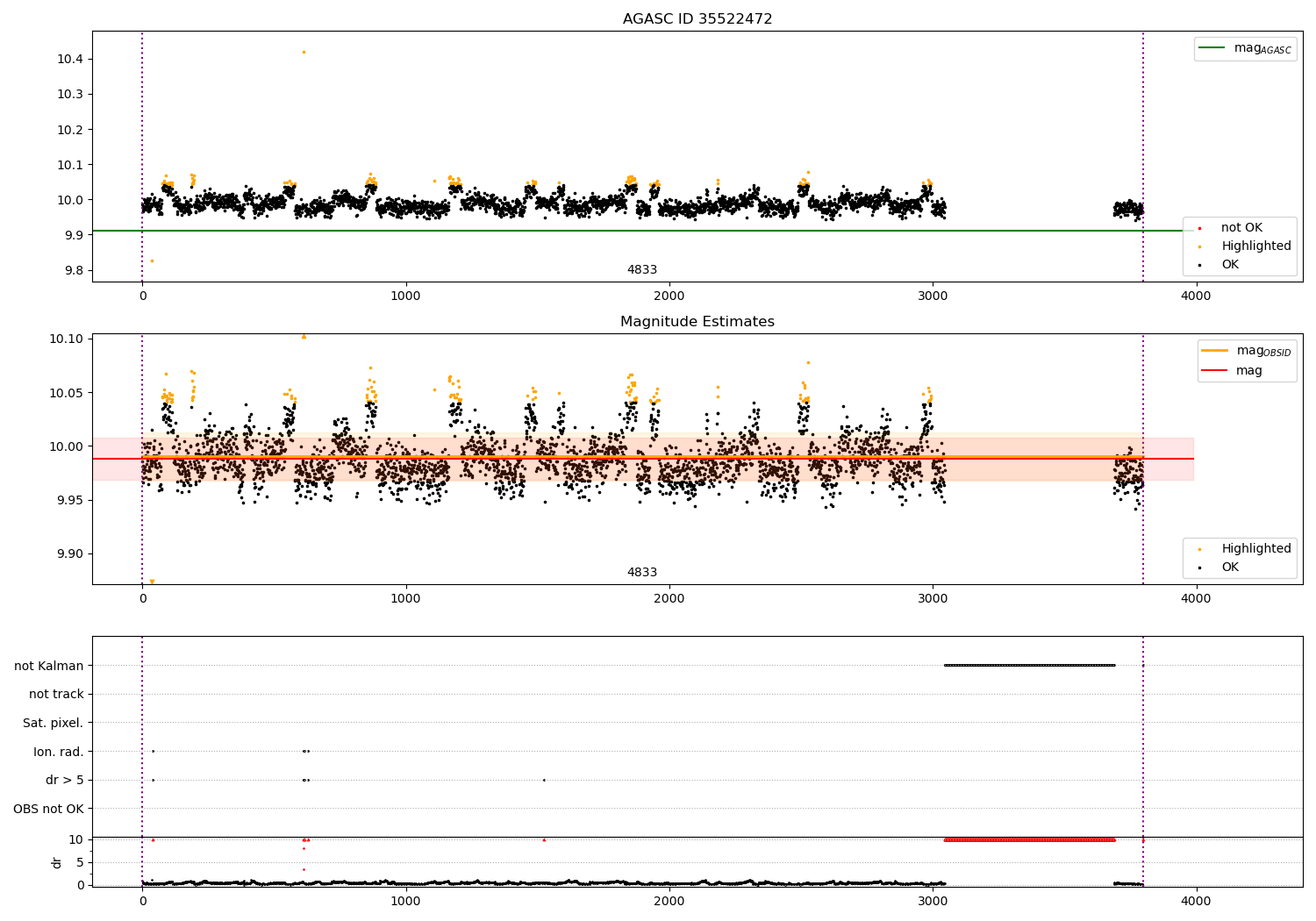Image resolution: width=1316 pixels, height=921 pixels.
Task: Click the black "not Kalman" flag bar
Action: (1029, 665)
